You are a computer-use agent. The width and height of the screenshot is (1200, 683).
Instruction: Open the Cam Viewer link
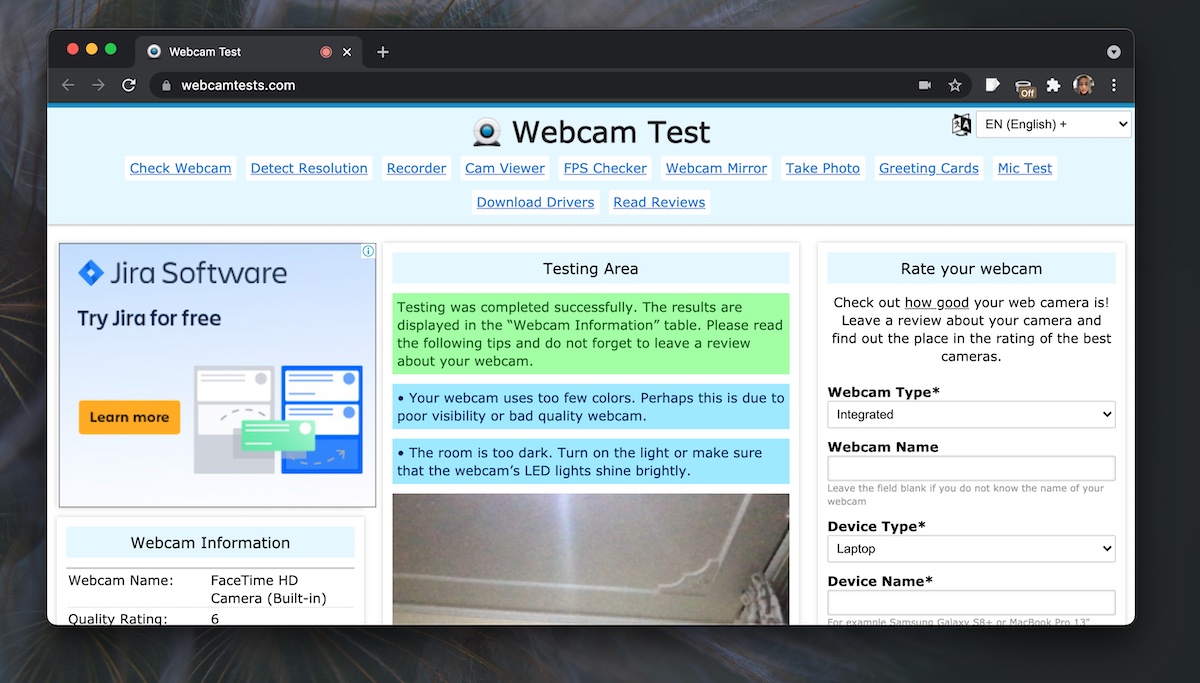505,168
